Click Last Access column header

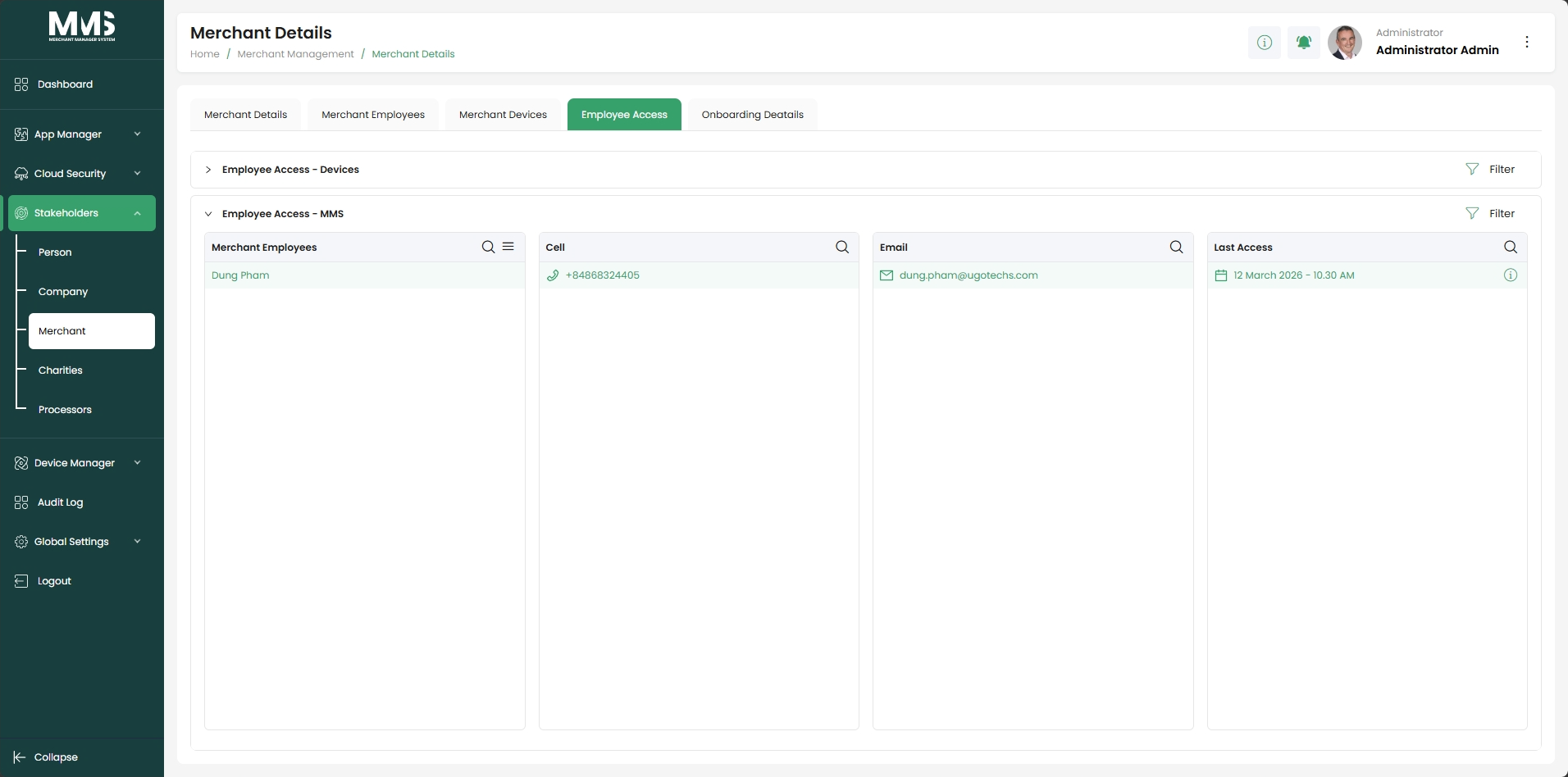(1243, 248)
